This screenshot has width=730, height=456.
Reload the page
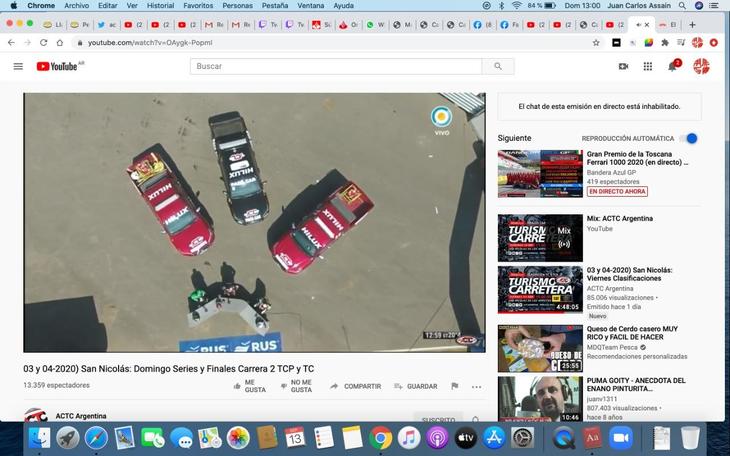pyautogui.click(x=44, y=43)
